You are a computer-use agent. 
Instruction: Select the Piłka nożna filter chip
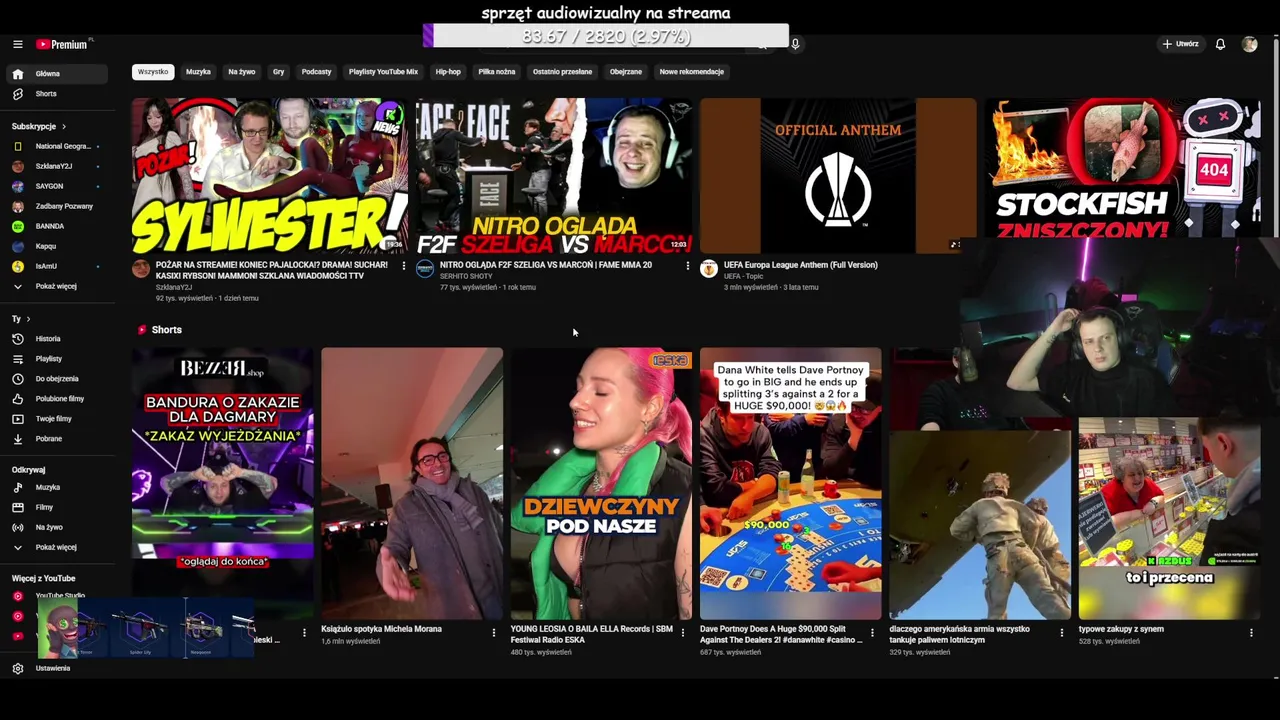(497, 72)
